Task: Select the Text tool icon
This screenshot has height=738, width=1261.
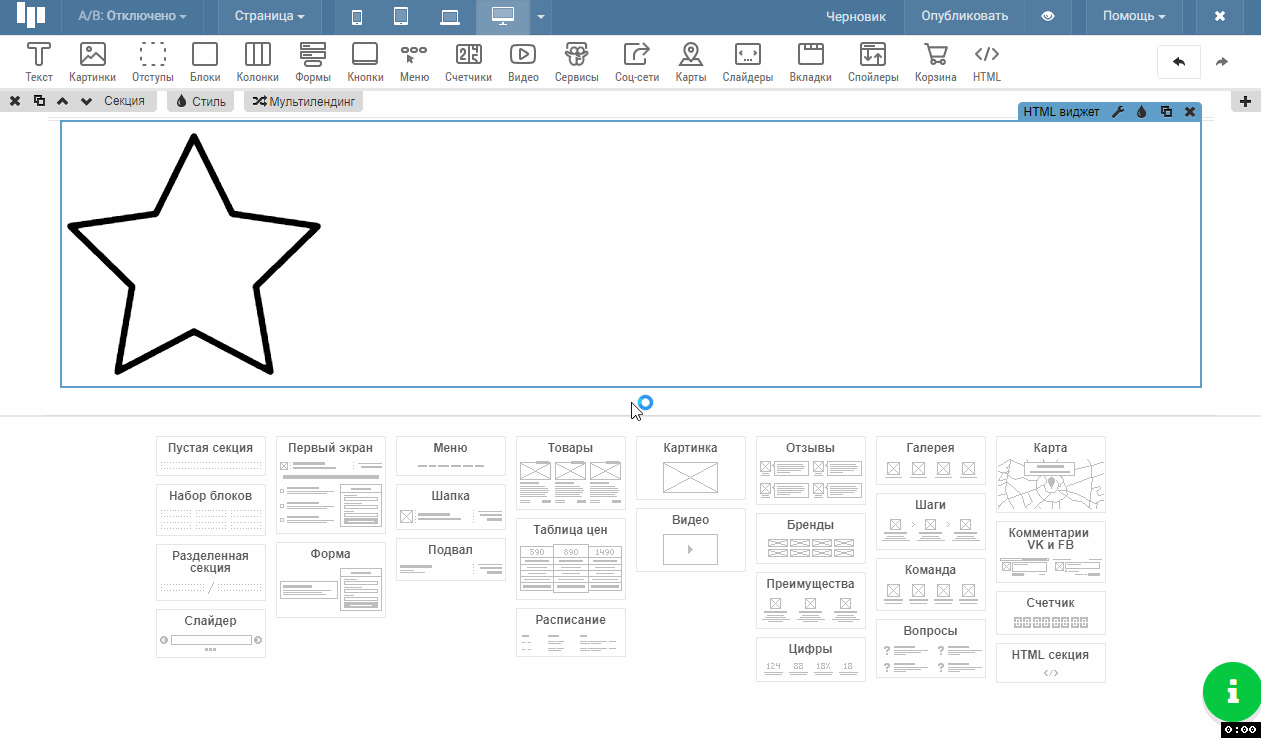Action: pyautogui.click(x=39, y=62)
